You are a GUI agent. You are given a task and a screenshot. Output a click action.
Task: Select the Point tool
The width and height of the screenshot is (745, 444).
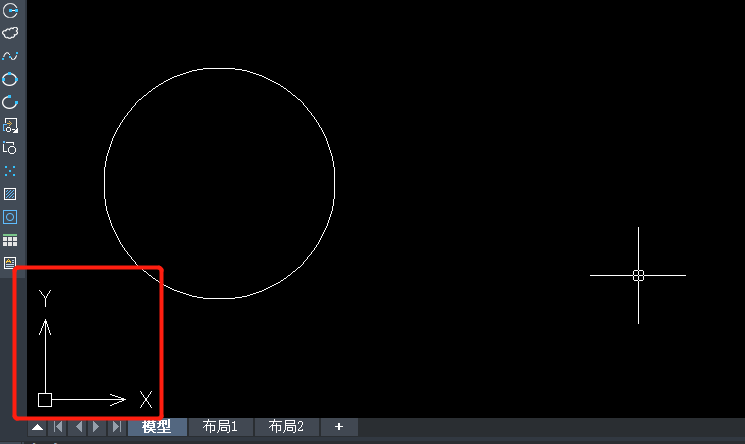tap(10, 171)
